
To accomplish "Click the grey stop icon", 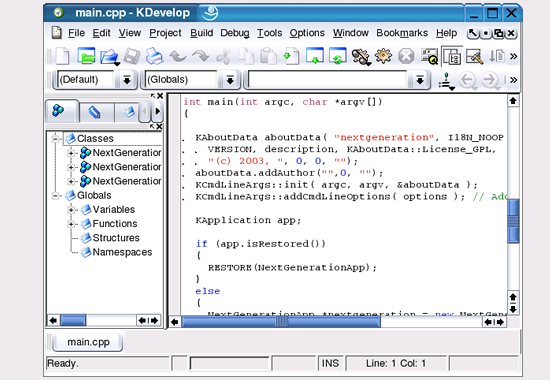I will [x=406, y=56].
